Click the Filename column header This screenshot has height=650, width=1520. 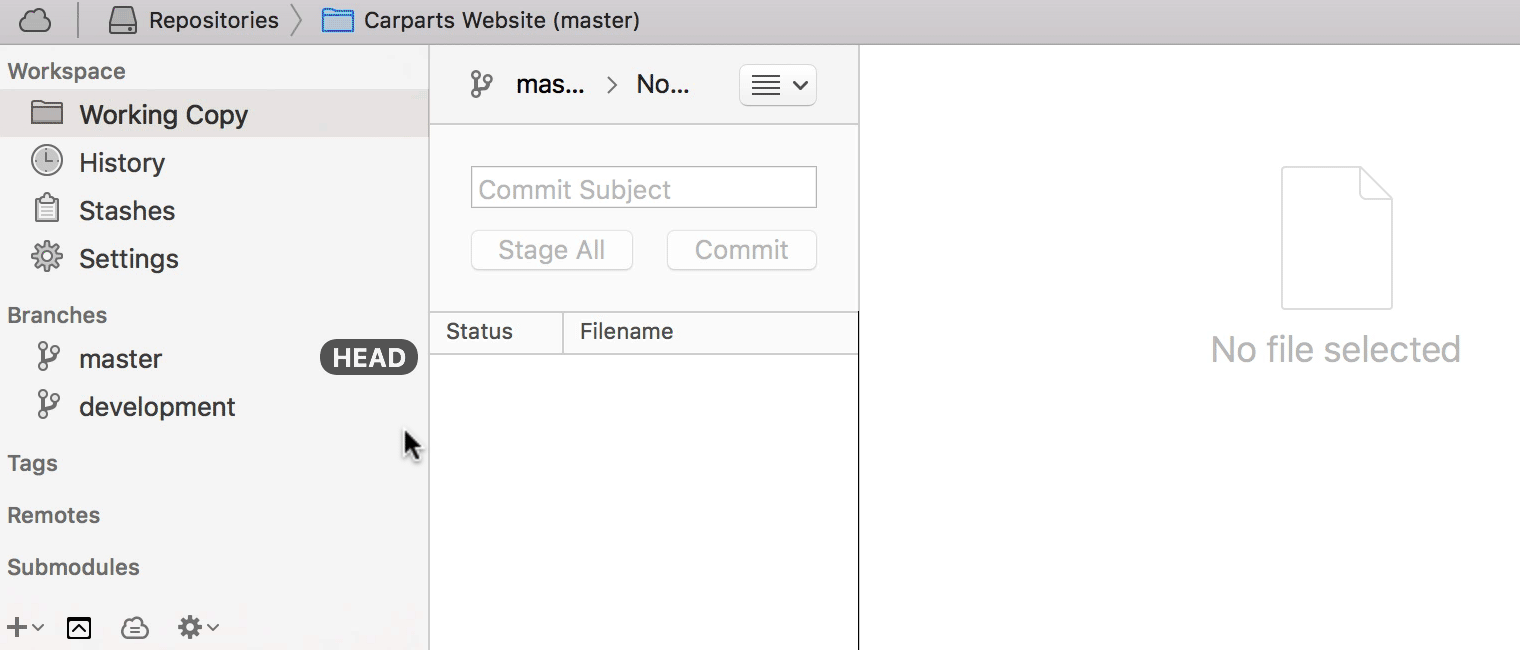(x=626, y=331)
